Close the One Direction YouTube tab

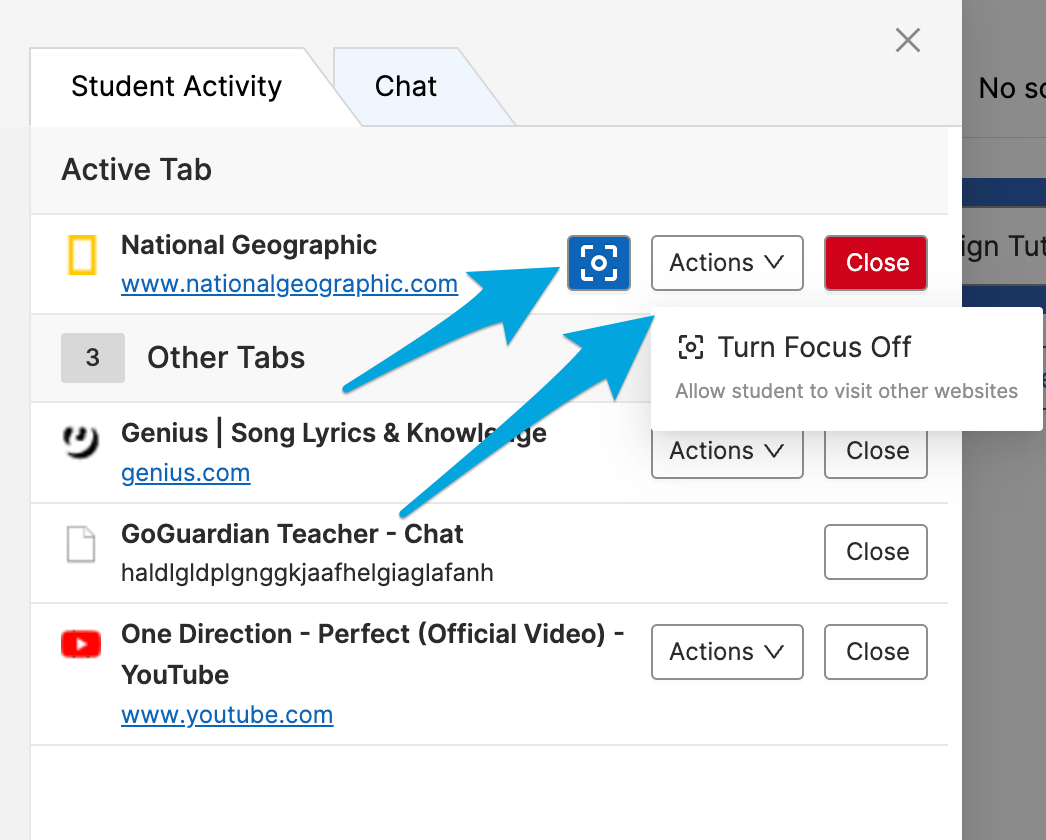[876, 652]
